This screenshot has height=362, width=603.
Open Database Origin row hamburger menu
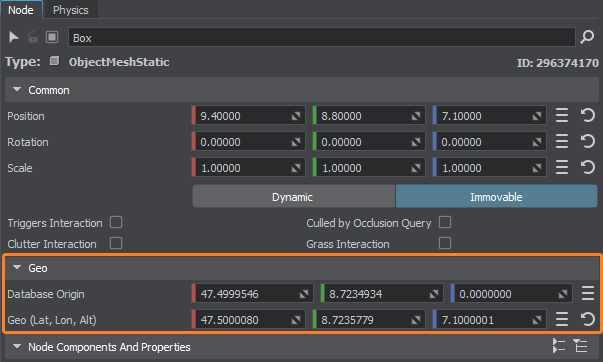pyautogui.click(x=588, y=294)
